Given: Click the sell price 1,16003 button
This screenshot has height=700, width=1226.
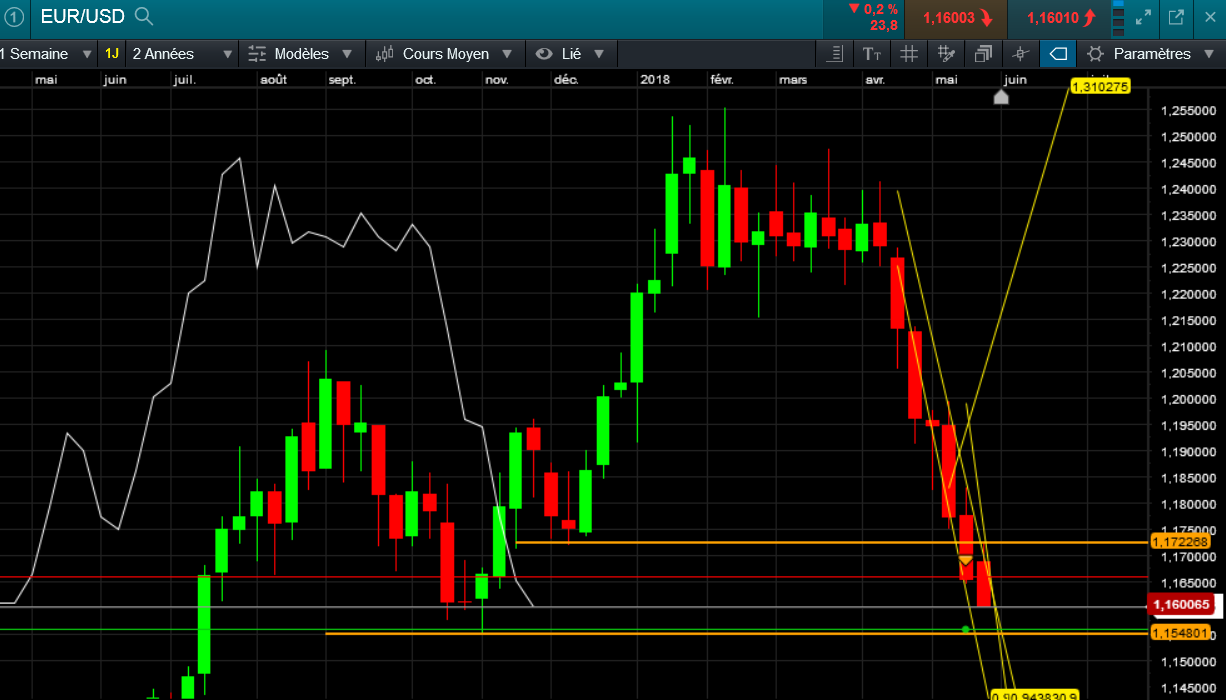Looking at the screenshot, I should [x=957, y=18].
